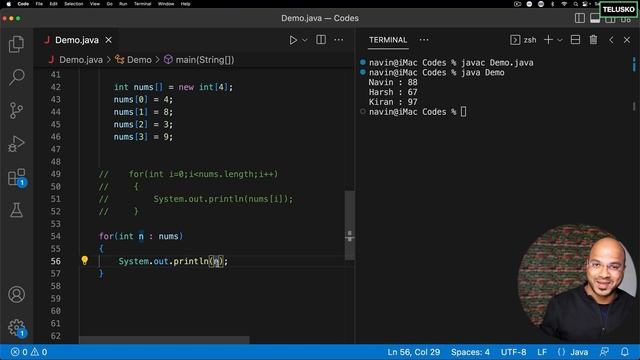640x360 pixels.
Task: Click the Wi-Fi icon in menu bar
Action: [564, 4]
